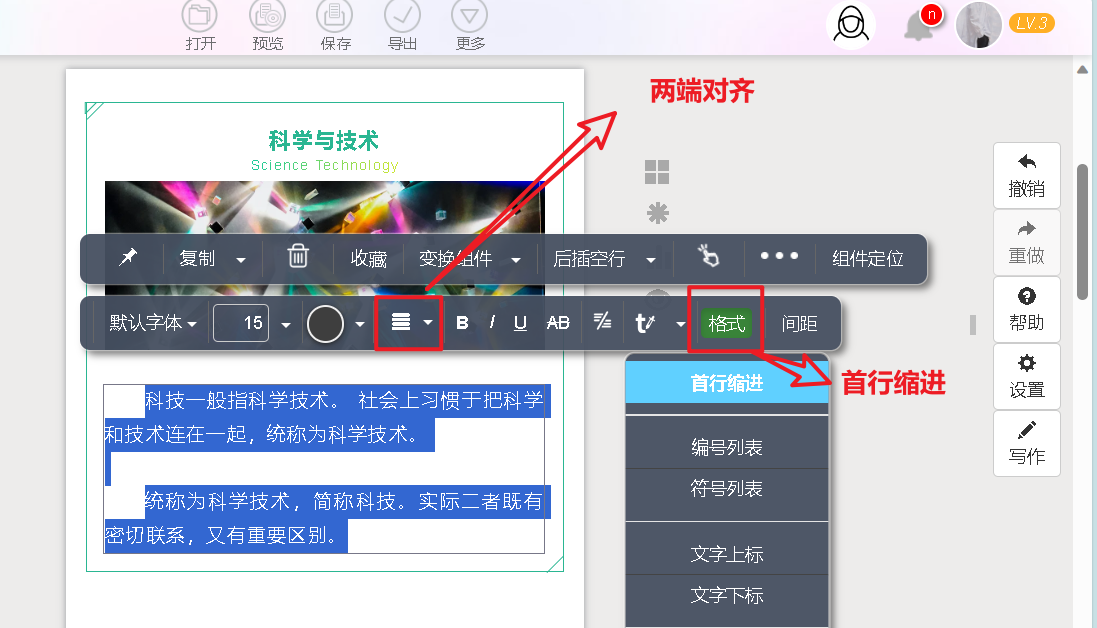1097x628 pixels.
Task: Click the asterisk icon below grid icon
Action: tap(658, 213)
